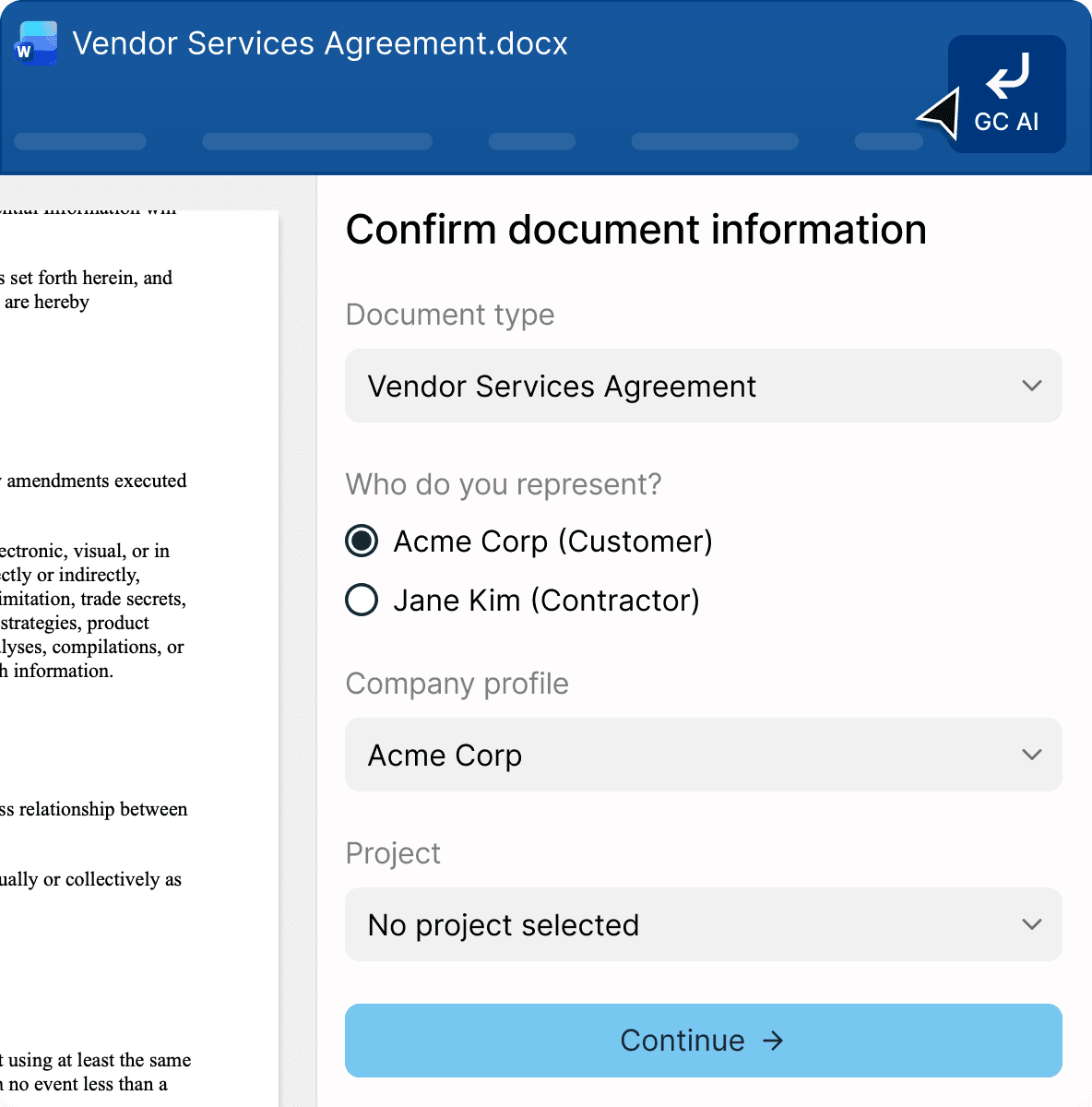Expand the Company profile dropdown
The height and width of the screenshot is (1107, 1092).
[704, 755]
